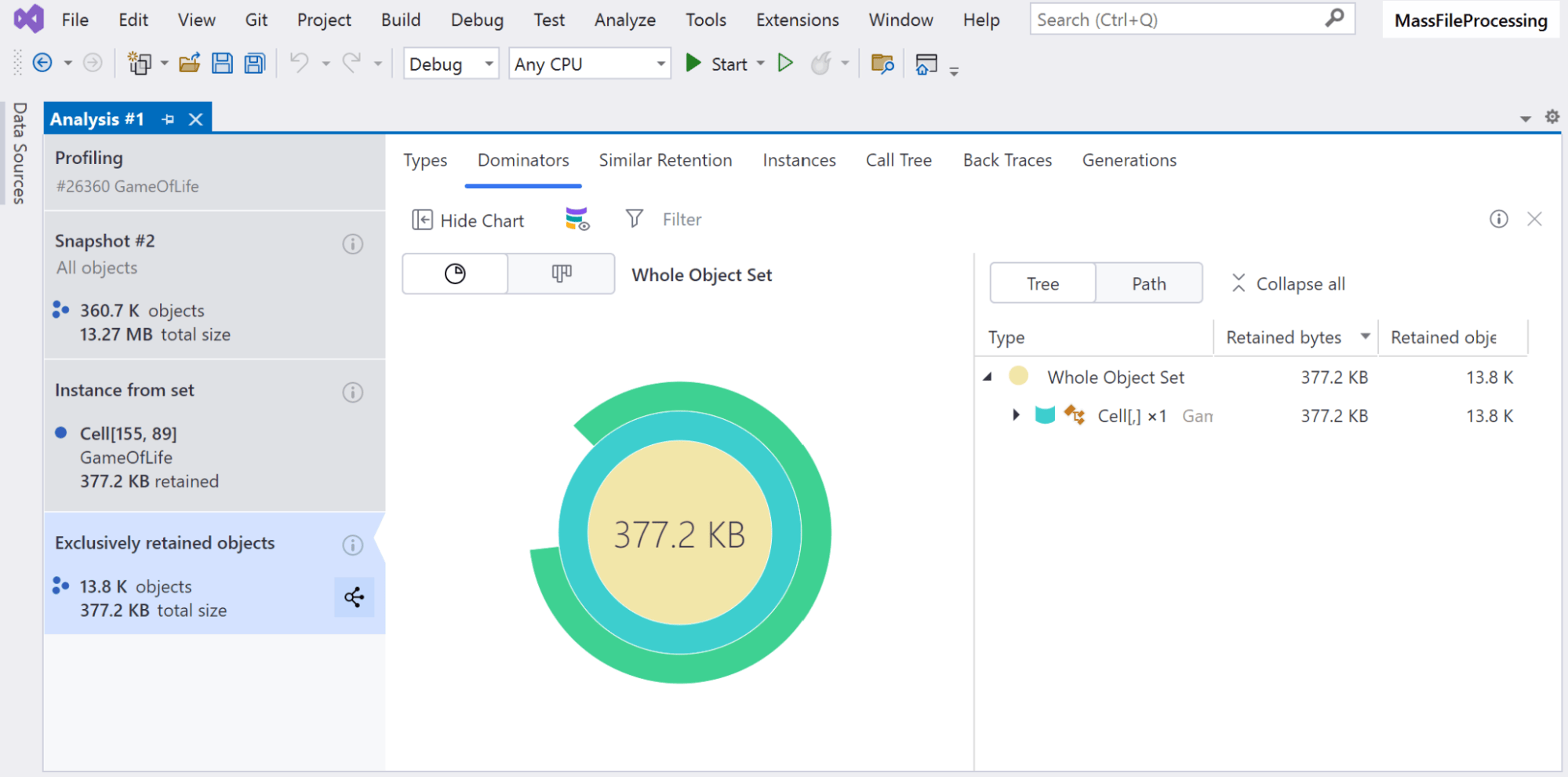Open the Analyze menu
The image size is (1568, 777).
tap(624, 20)
